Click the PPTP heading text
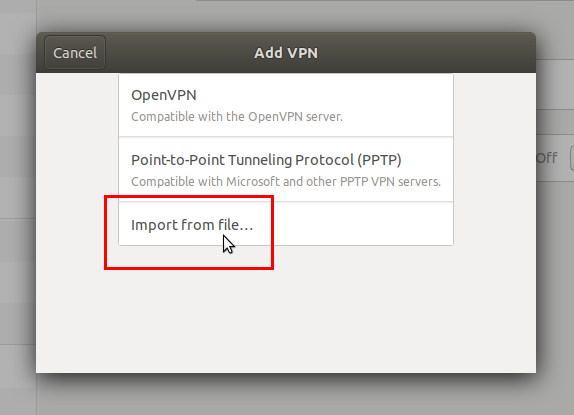 coord(266,160)
